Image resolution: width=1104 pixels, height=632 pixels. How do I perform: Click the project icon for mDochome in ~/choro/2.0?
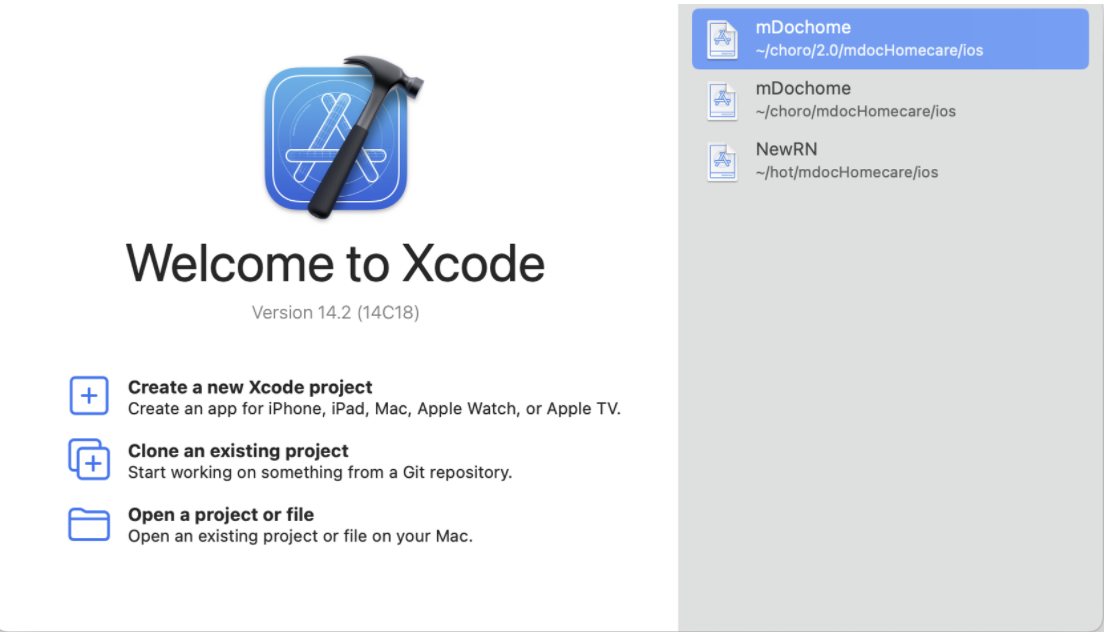722,39
